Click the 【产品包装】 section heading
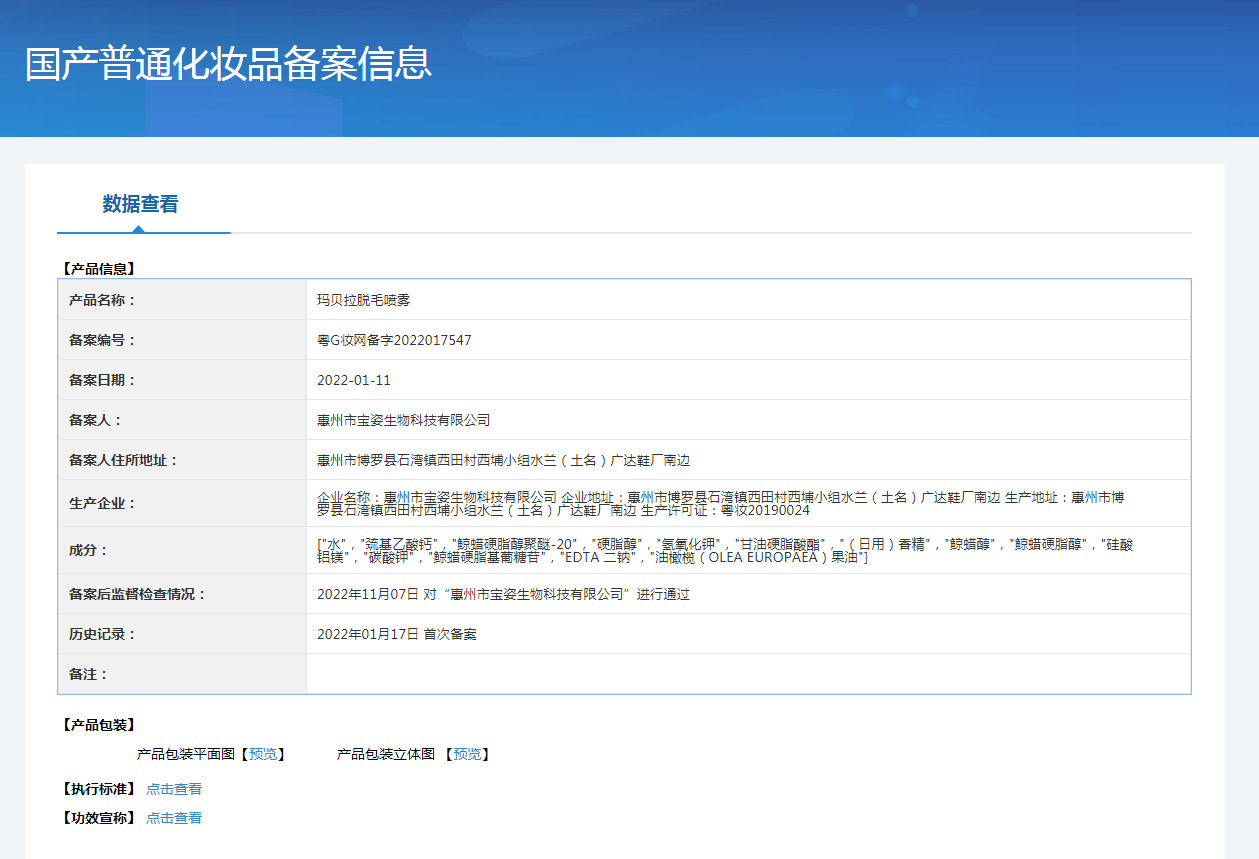Image resolution: width=1259 pixels, height=859 pixels. coord(97,725)
